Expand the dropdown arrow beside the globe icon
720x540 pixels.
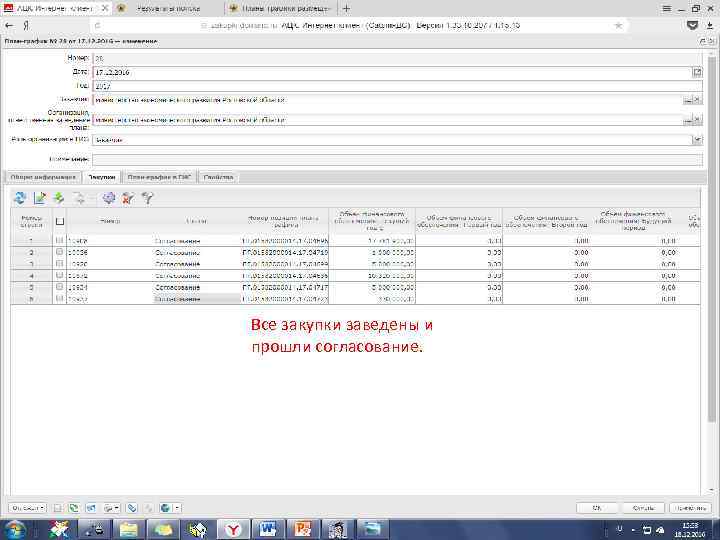tap(177, 508)
